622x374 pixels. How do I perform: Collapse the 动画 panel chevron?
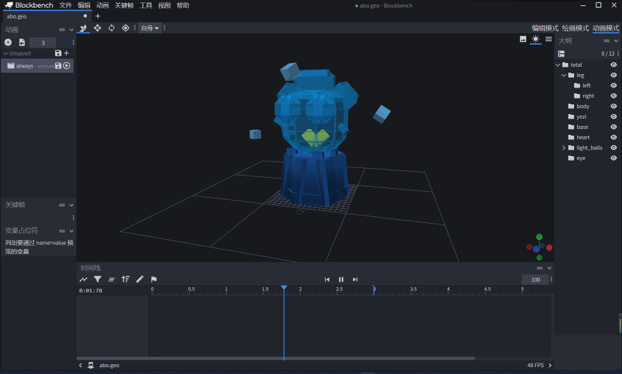pos(71,29)
